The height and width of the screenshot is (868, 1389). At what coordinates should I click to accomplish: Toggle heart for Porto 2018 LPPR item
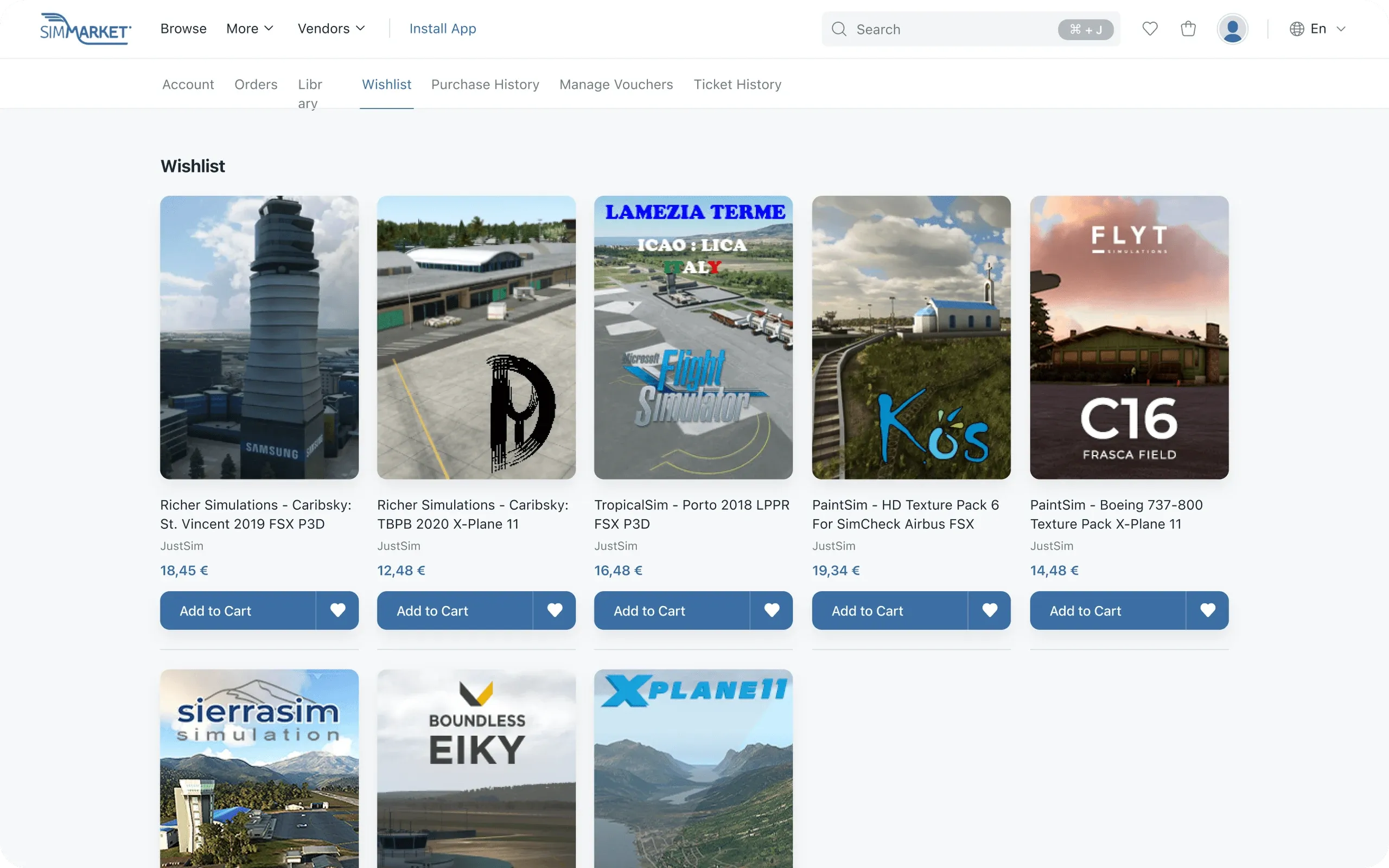772,610
